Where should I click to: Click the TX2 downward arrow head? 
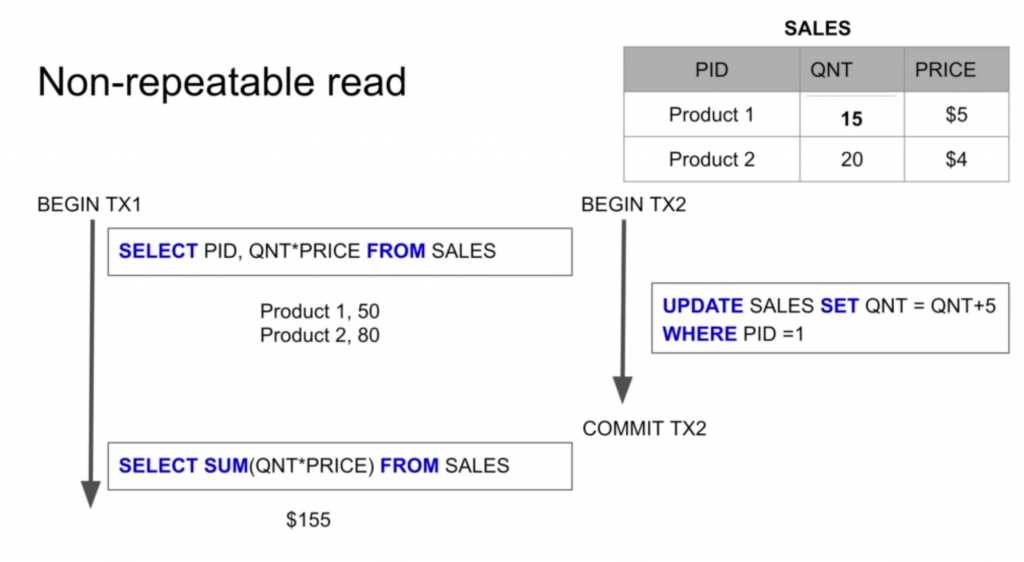click(622, 390)
